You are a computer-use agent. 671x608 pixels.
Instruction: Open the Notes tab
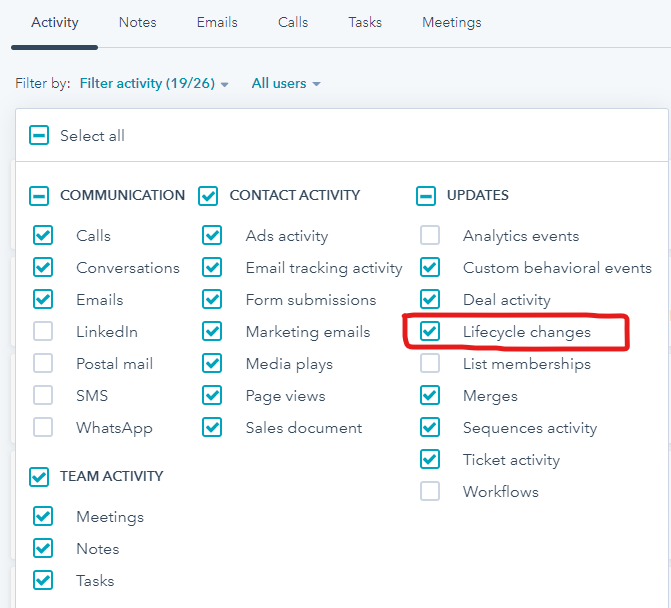[x=137, y=22]
